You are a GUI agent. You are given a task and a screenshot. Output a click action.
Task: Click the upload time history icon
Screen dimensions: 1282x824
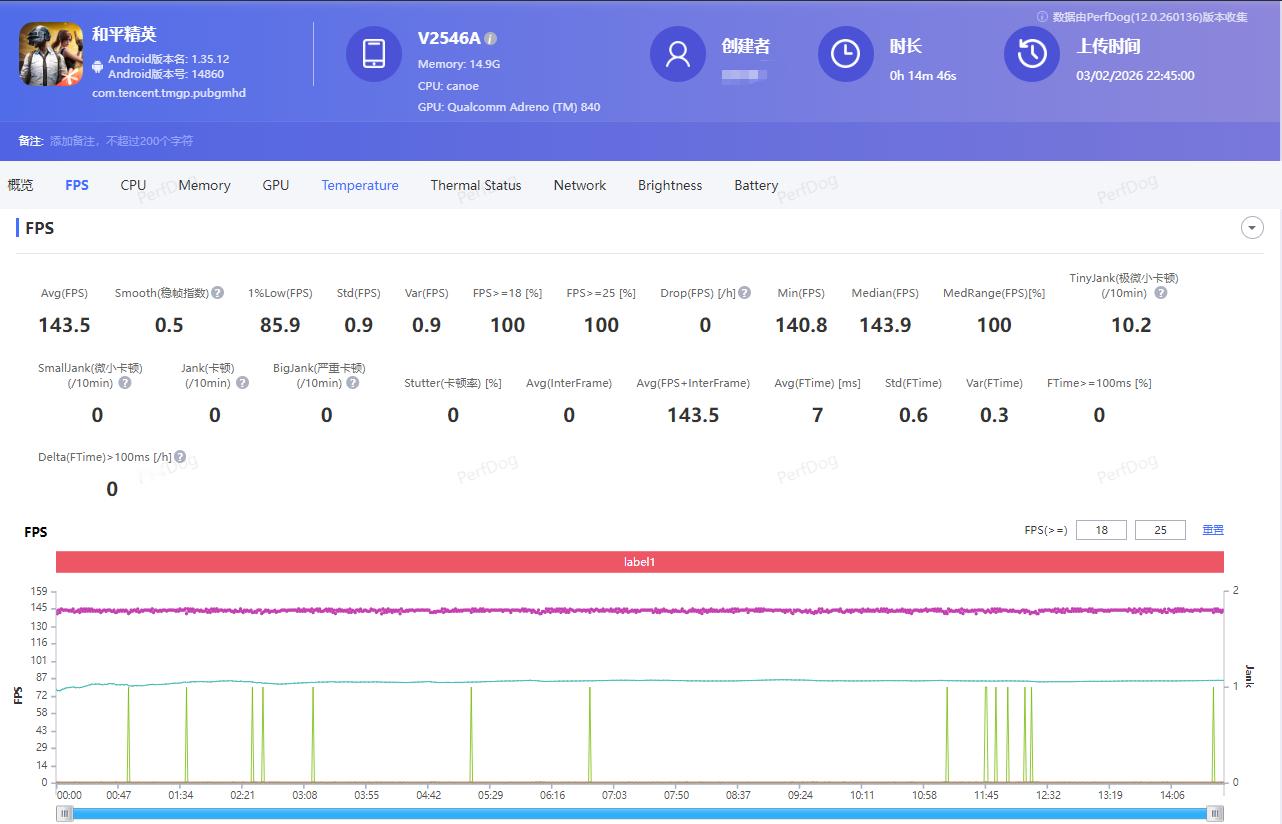(x=1032, y=54)
